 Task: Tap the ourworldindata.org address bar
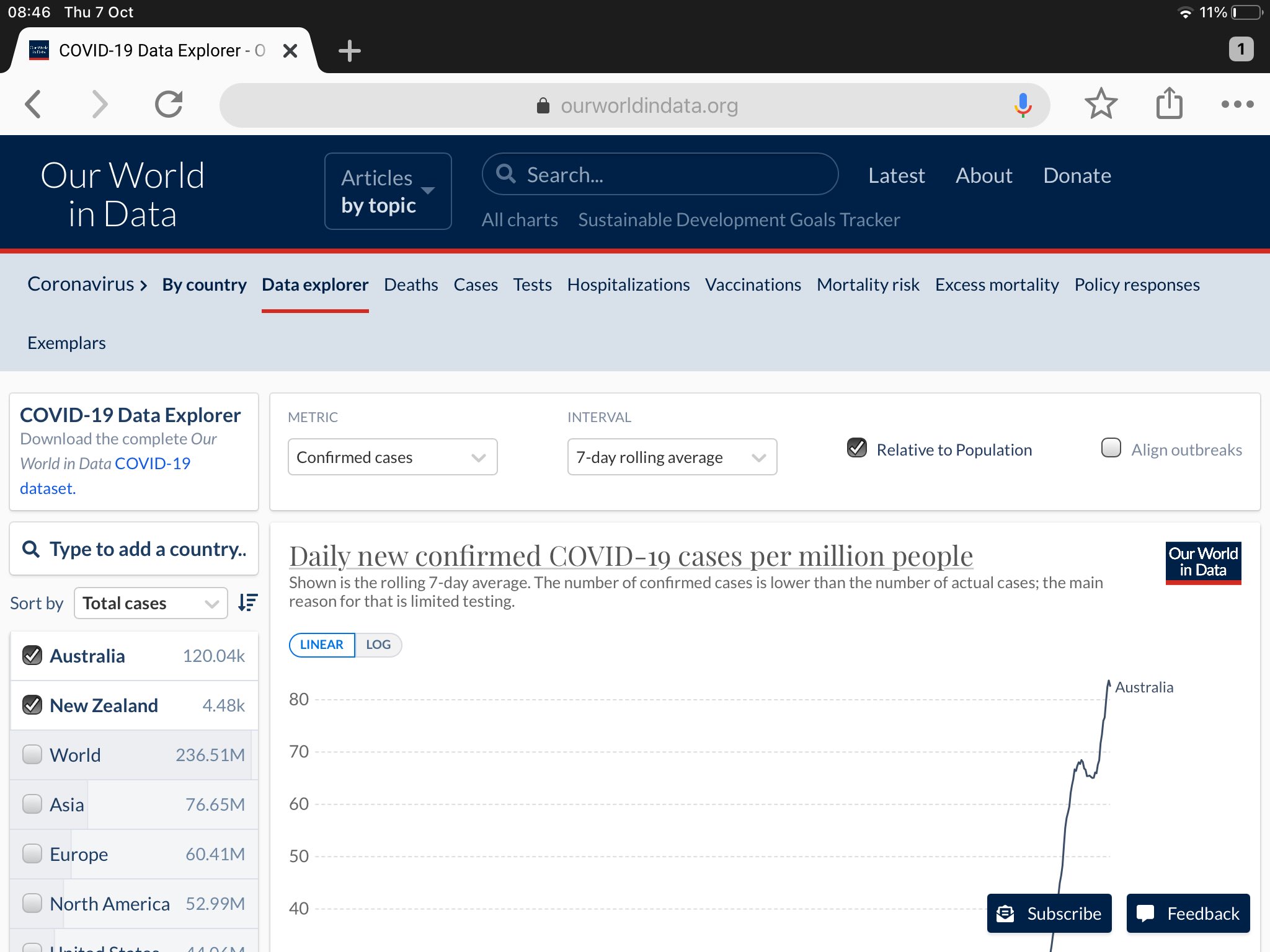(x=634, y=105)
